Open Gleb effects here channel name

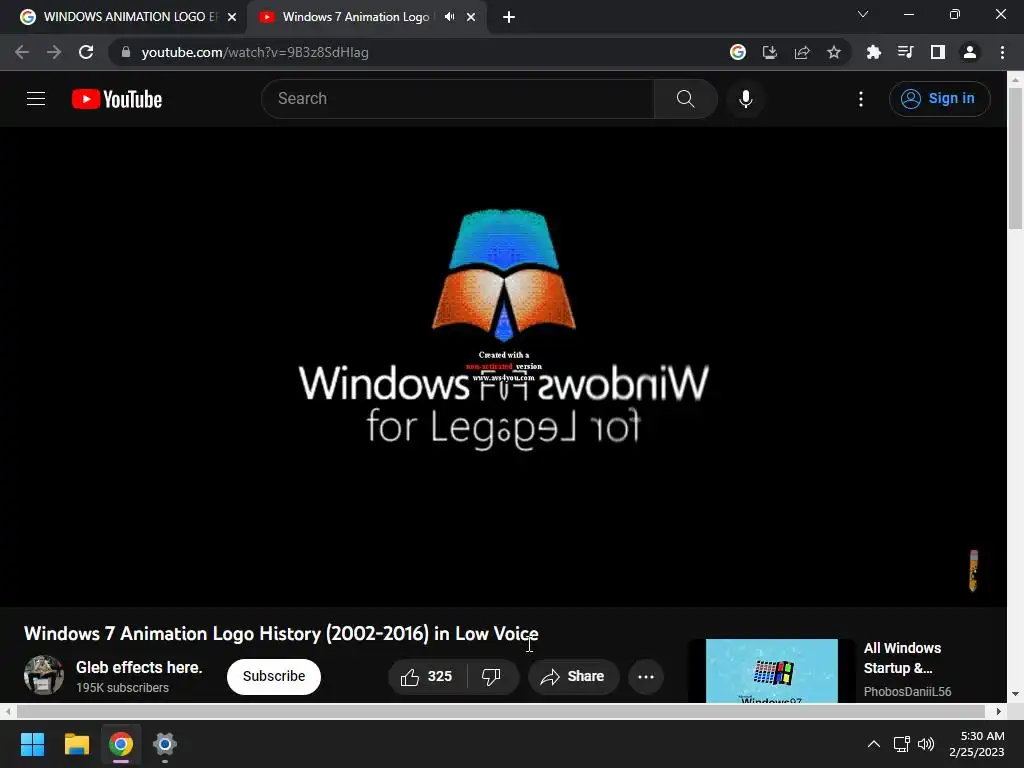click(x=139, y=667)
